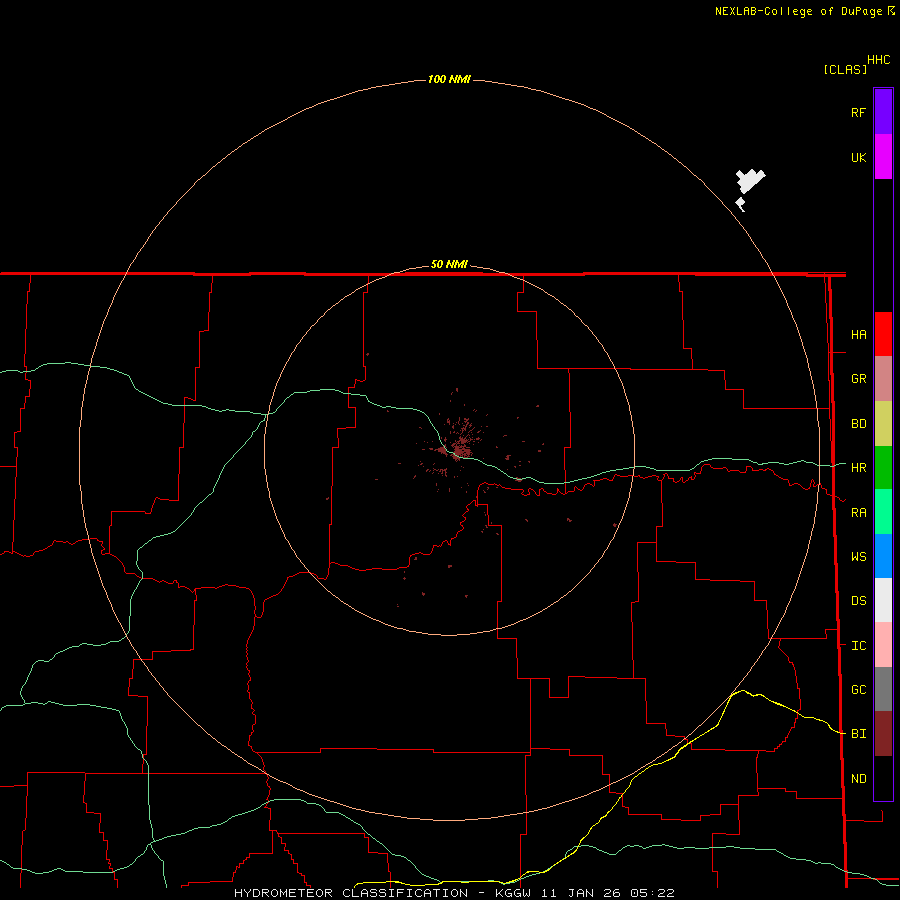Click the HA red legend swatch
Screen dimensions: 900x900
(x=883, y=334)
